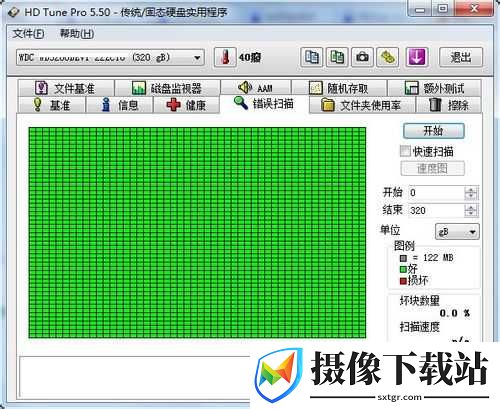Click the 结束 field spinner arrows
Screen dimensions: 500x409
tap(471, 211)
